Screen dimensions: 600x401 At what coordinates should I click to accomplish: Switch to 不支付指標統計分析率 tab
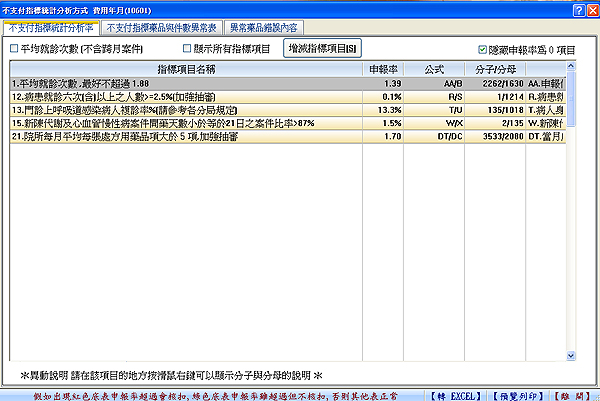click(x=50, y=27)
